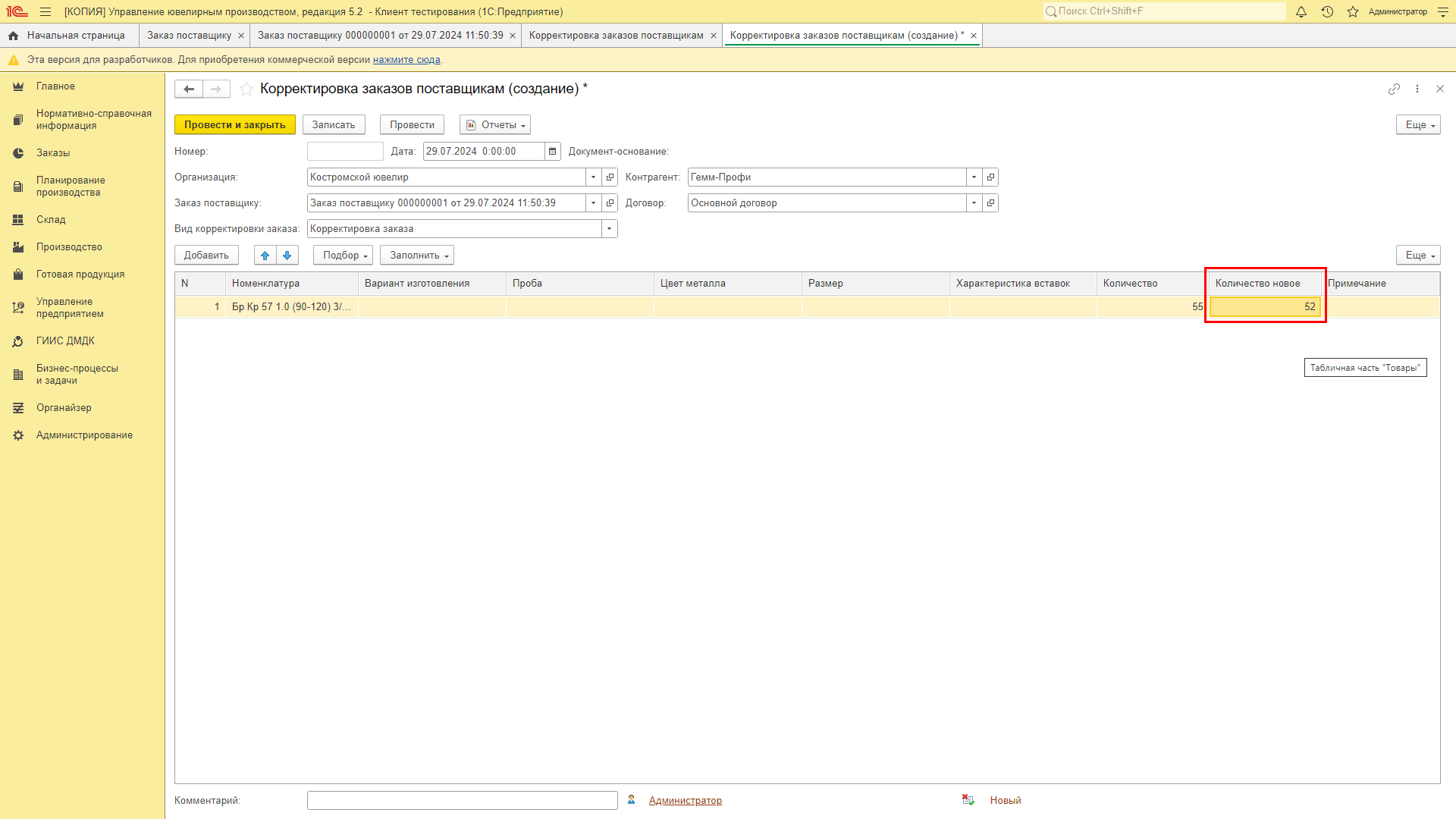Image resolution: width=1456 pixels, height=819 pixels.
Task: Open Администрирование section in sidebar
Action: pos(84,435)
